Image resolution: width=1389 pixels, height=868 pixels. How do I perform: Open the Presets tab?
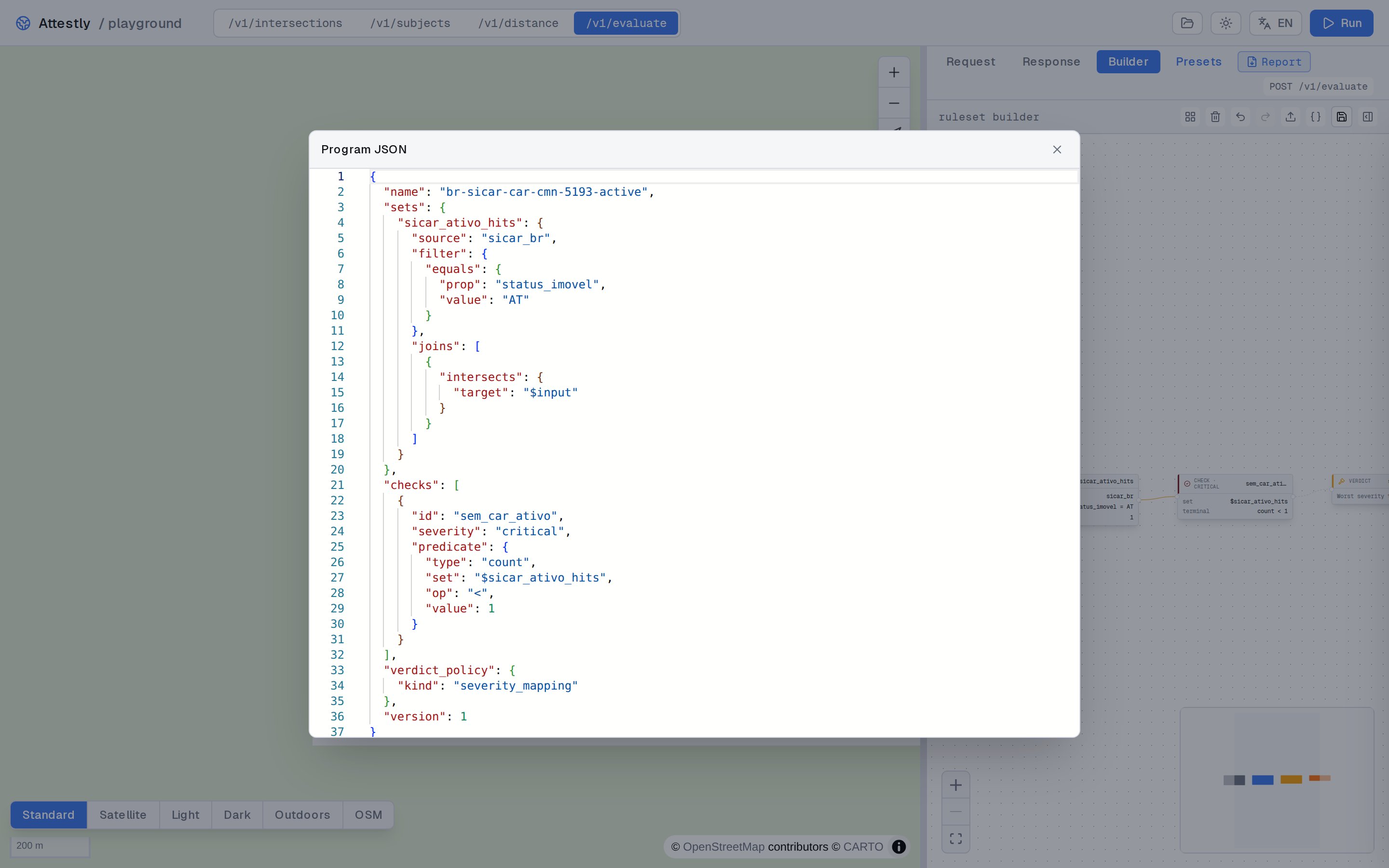(1198, 61)
